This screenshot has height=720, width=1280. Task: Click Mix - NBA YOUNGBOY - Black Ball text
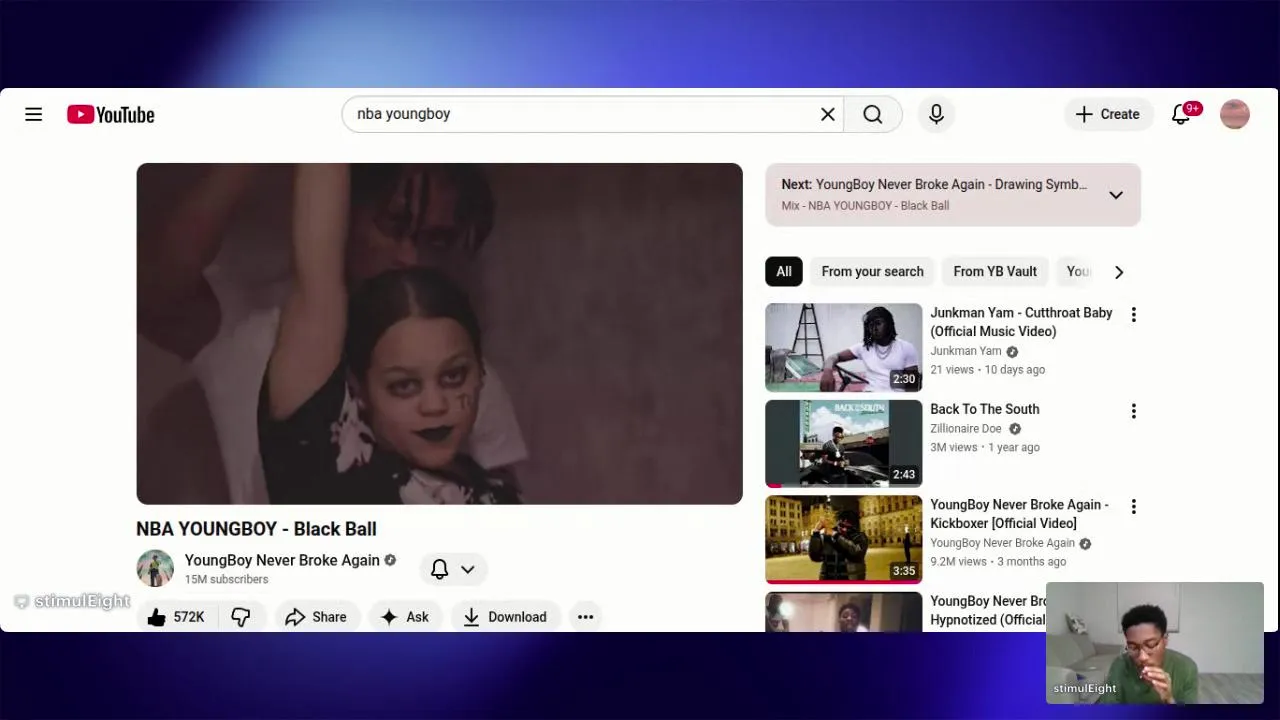[x=865, y=206]
